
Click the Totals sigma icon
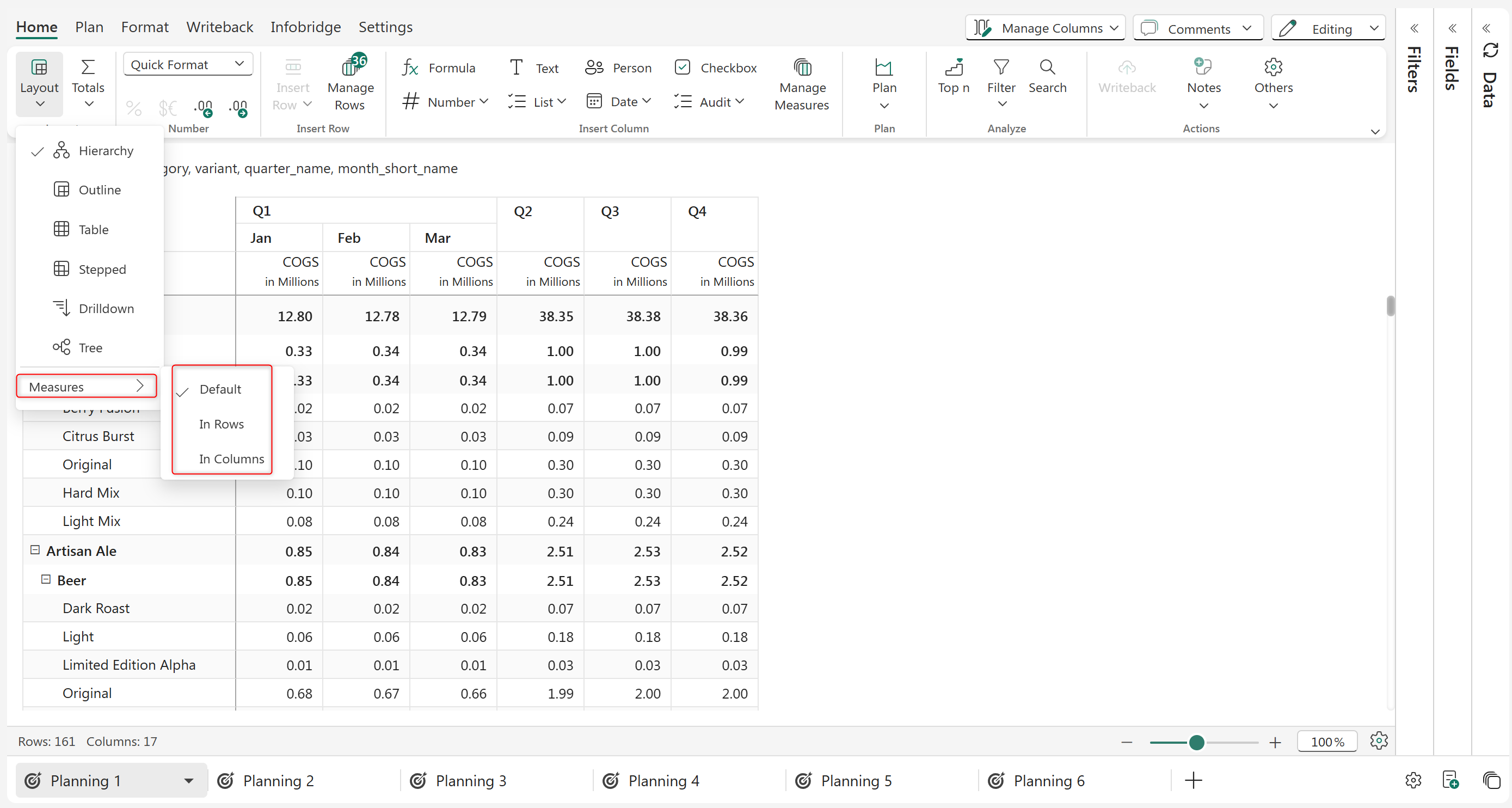pos(88,68)
